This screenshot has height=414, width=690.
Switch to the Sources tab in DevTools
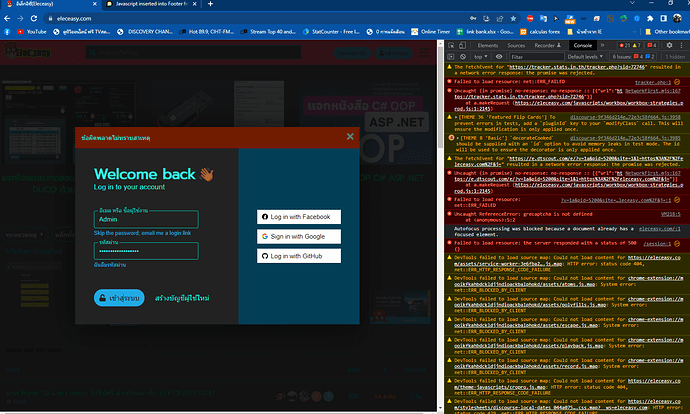(516, 45)
